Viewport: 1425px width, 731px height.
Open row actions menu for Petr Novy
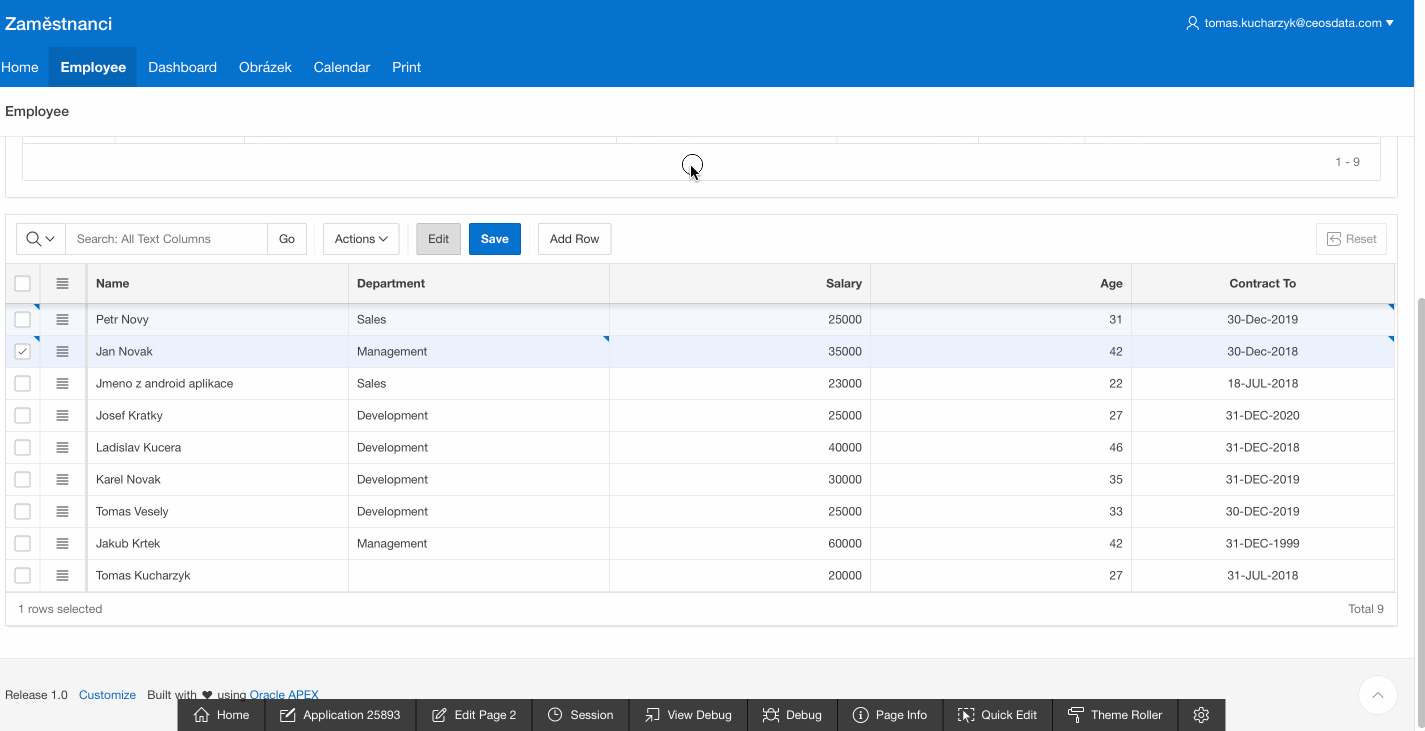pos(62,320)
